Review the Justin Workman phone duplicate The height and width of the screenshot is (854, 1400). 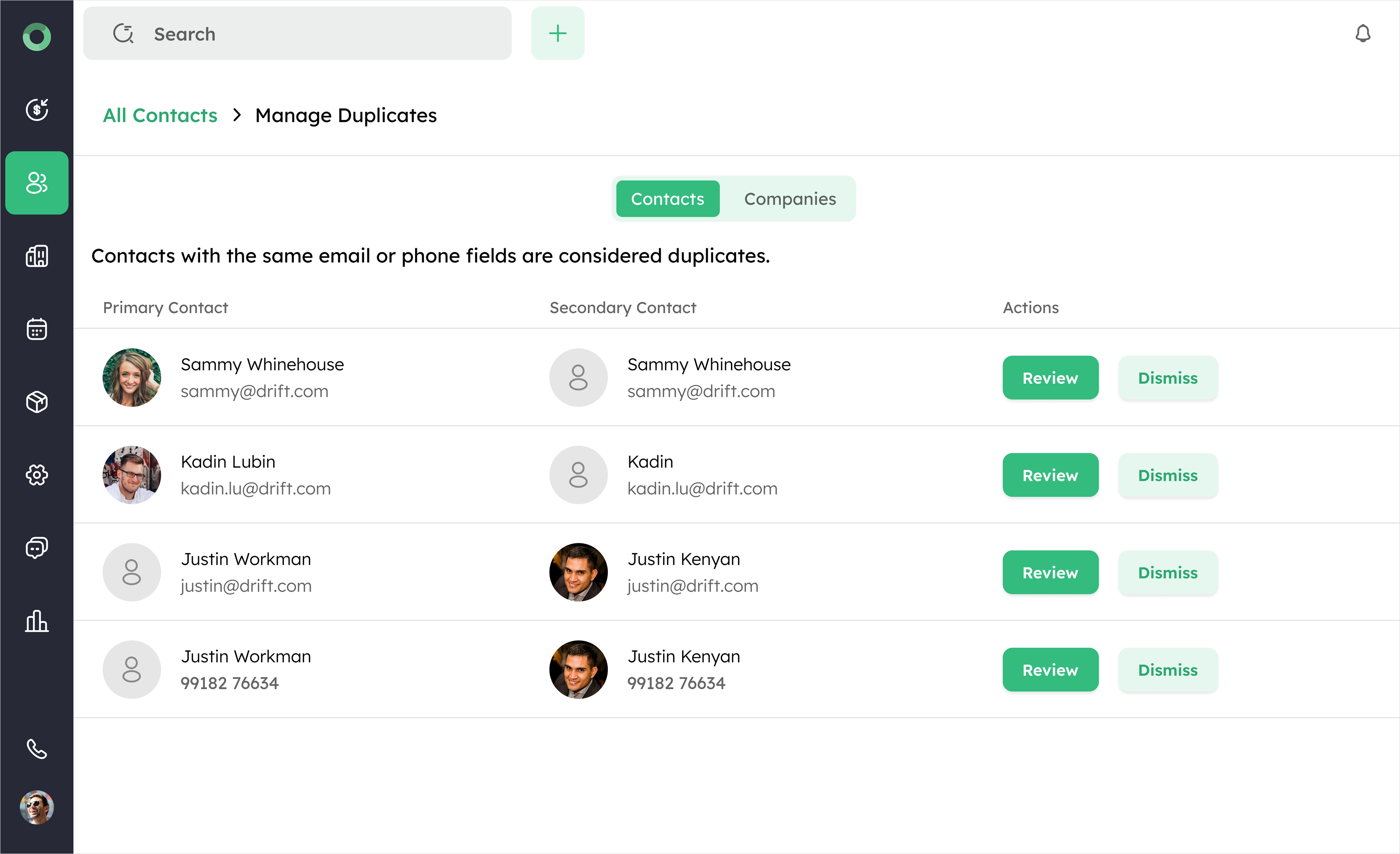(1050, 670)
